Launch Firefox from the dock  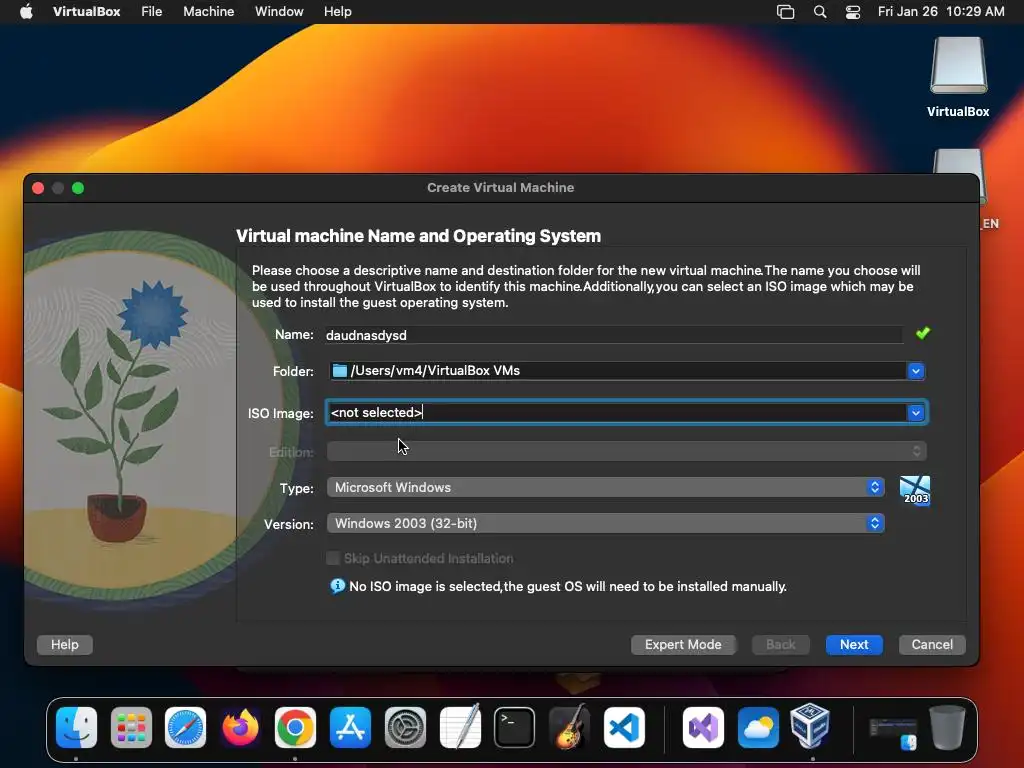tap(240, 727)
